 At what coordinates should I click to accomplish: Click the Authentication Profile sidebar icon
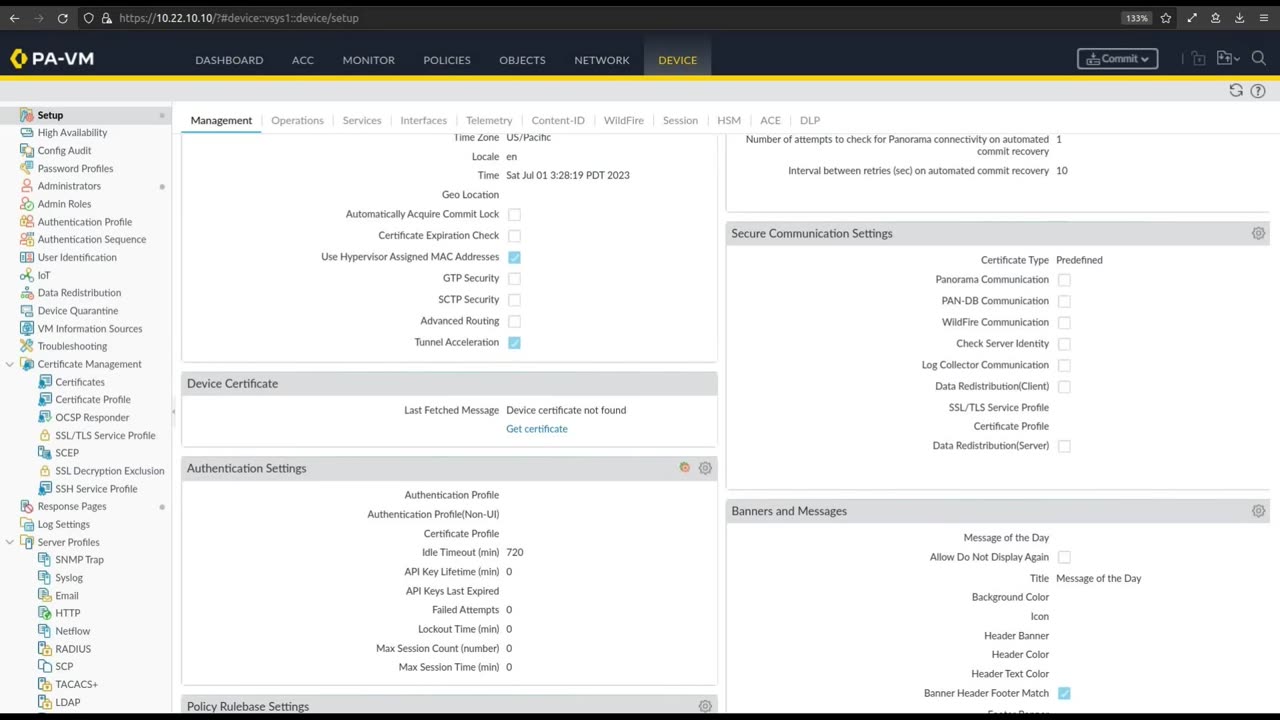click(x=27, y=222)
